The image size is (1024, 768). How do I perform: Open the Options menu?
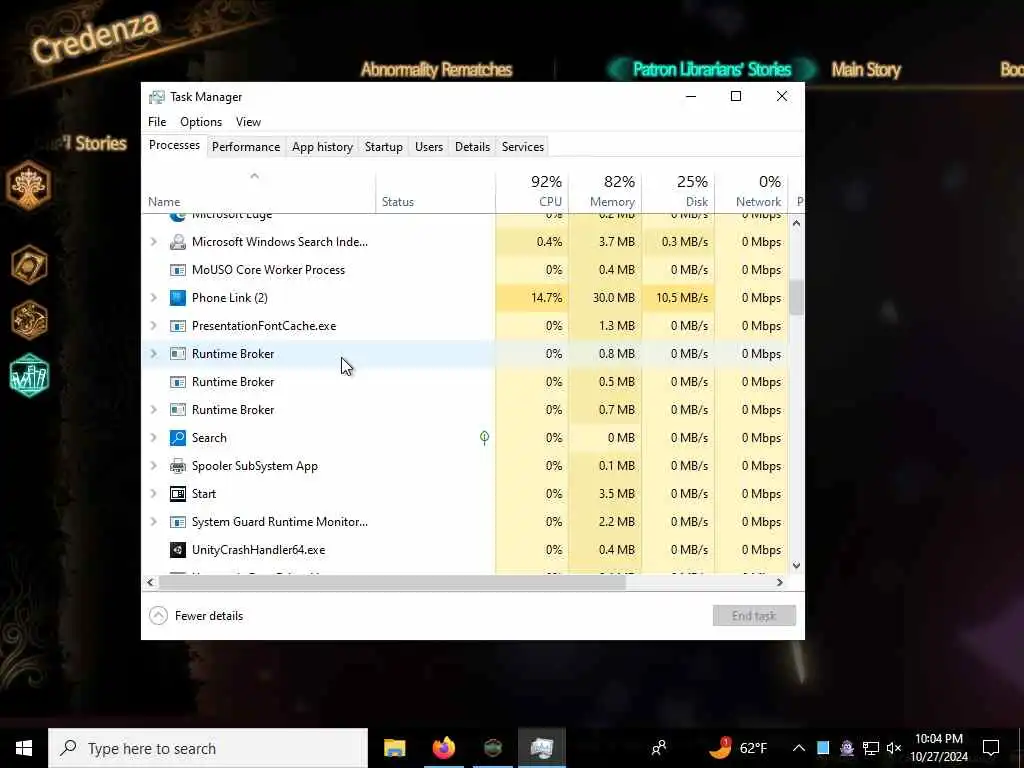201,121
